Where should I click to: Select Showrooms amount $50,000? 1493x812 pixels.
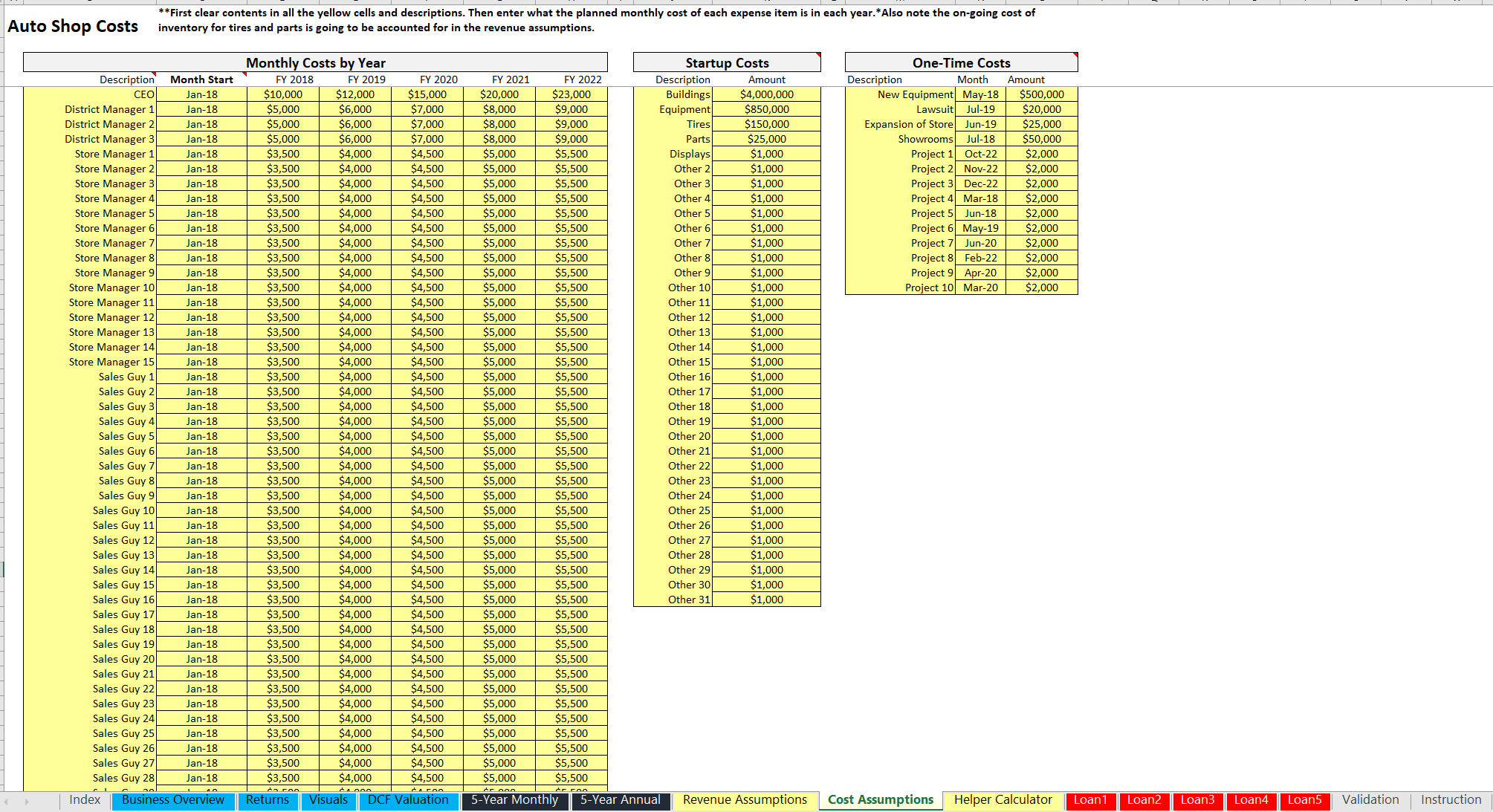pyautogui.click(x=1042, y=139)
